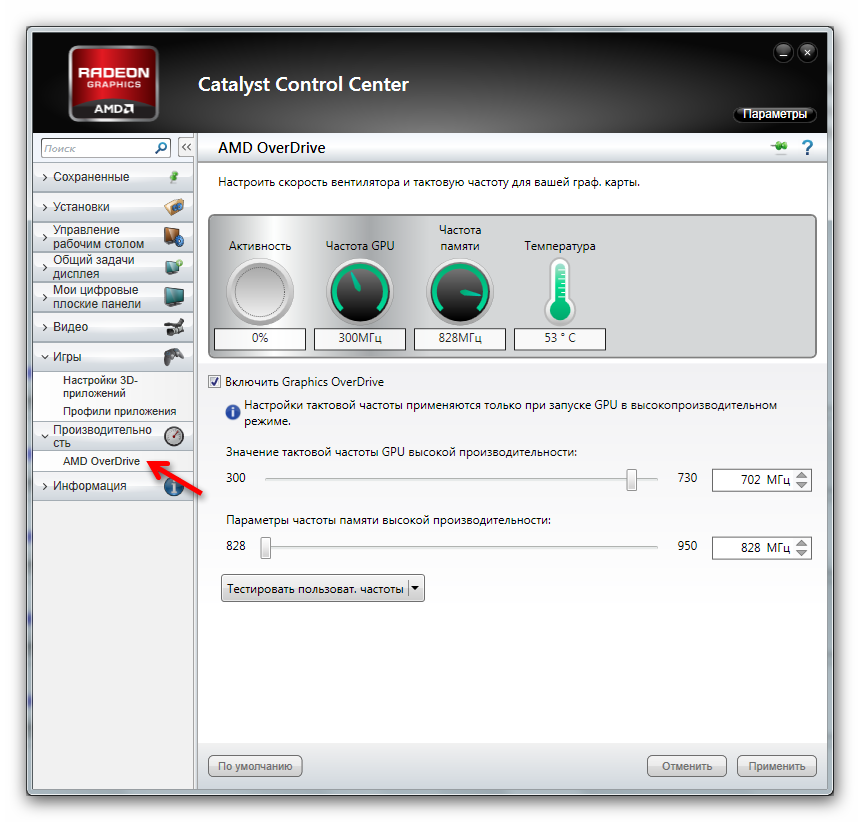Click the green pin icon
This screenshot has width=860, height=822.
(x=780, y=148)
